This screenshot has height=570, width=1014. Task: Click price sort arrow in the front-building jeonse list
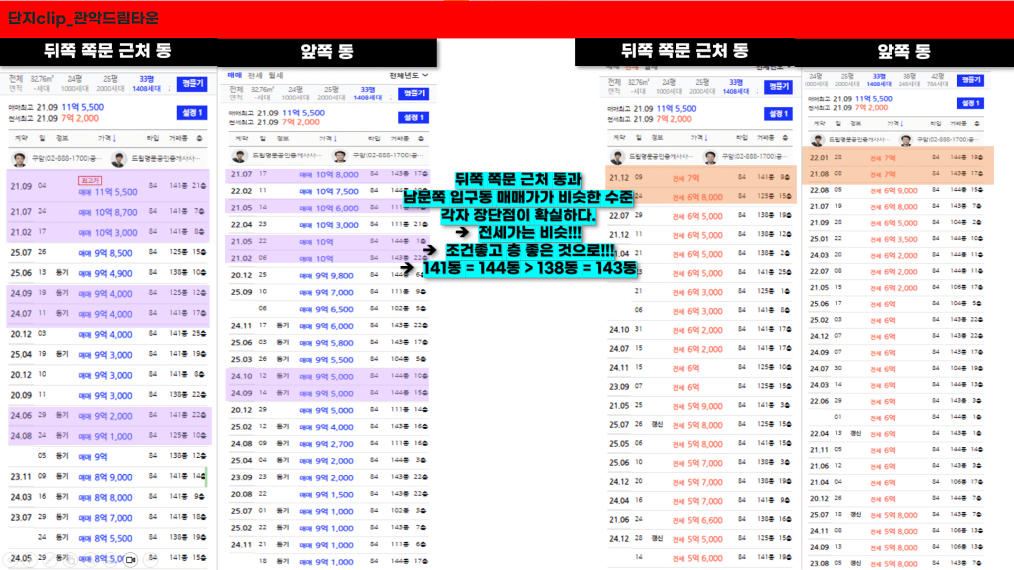point(901,124)
